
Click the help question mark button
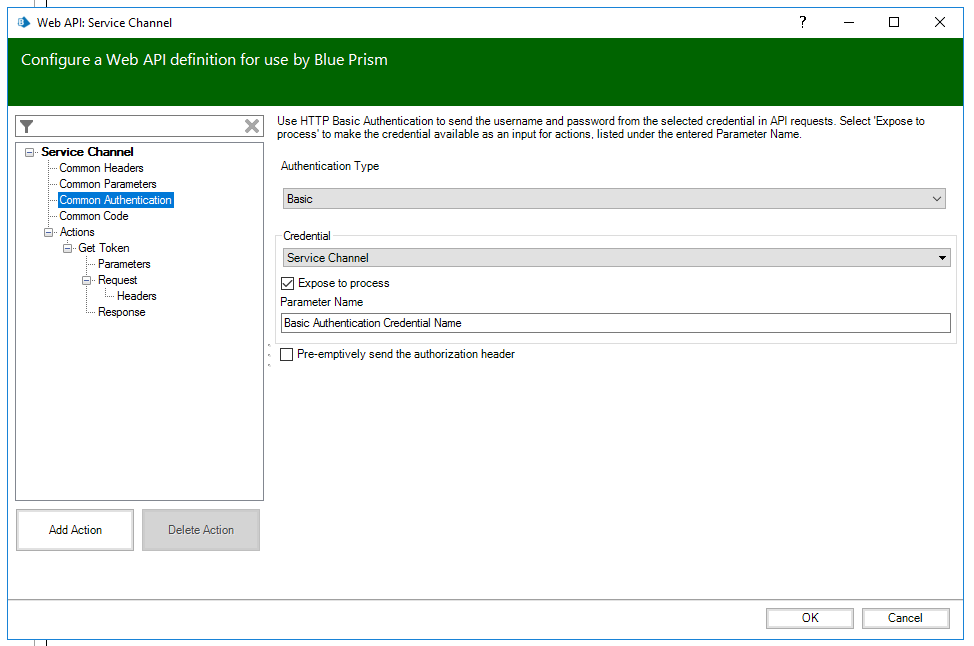pyautogui.click(x=802, y=22)
